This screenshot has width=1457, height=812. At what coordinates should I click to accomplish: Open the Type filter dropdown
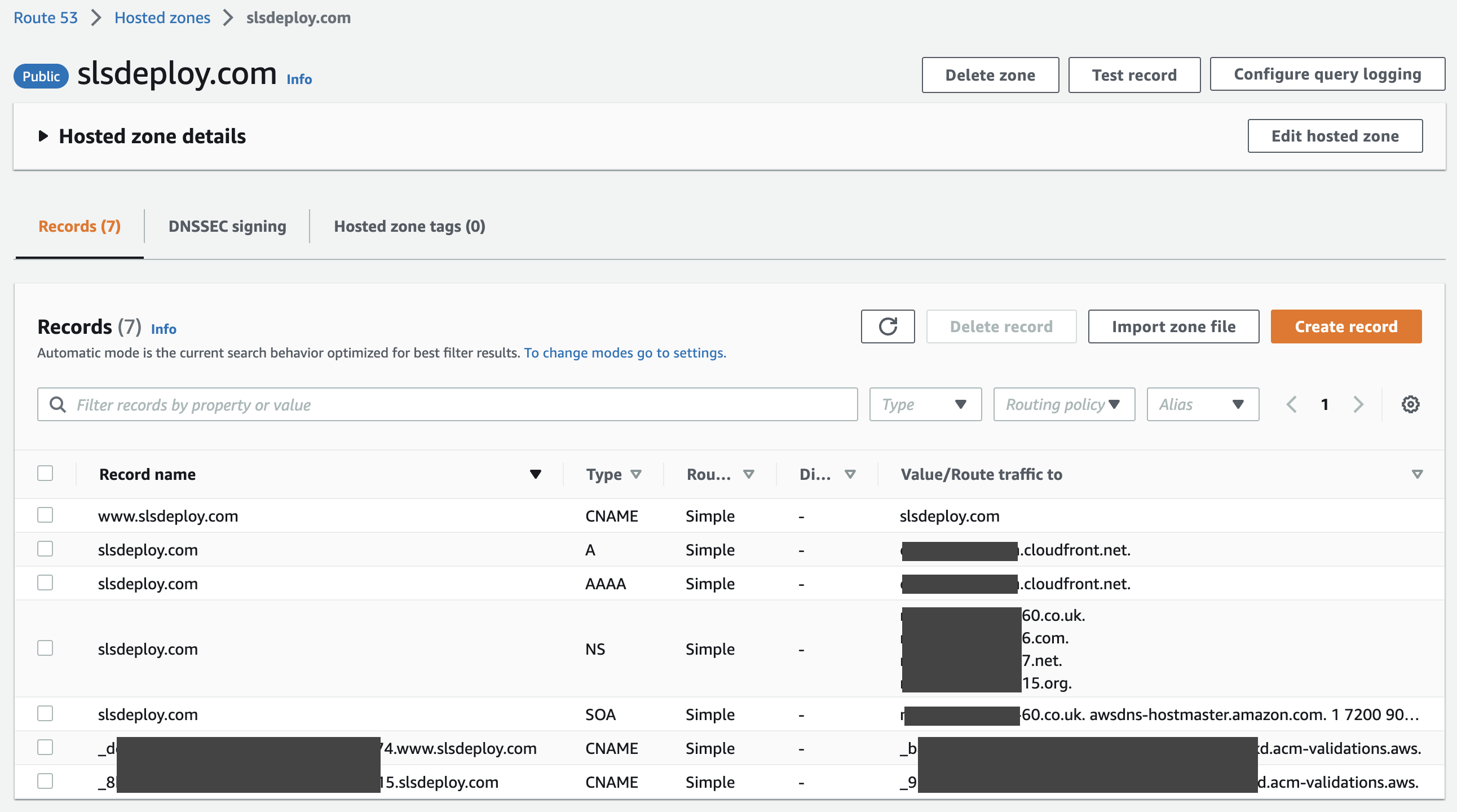pos(925,404)
